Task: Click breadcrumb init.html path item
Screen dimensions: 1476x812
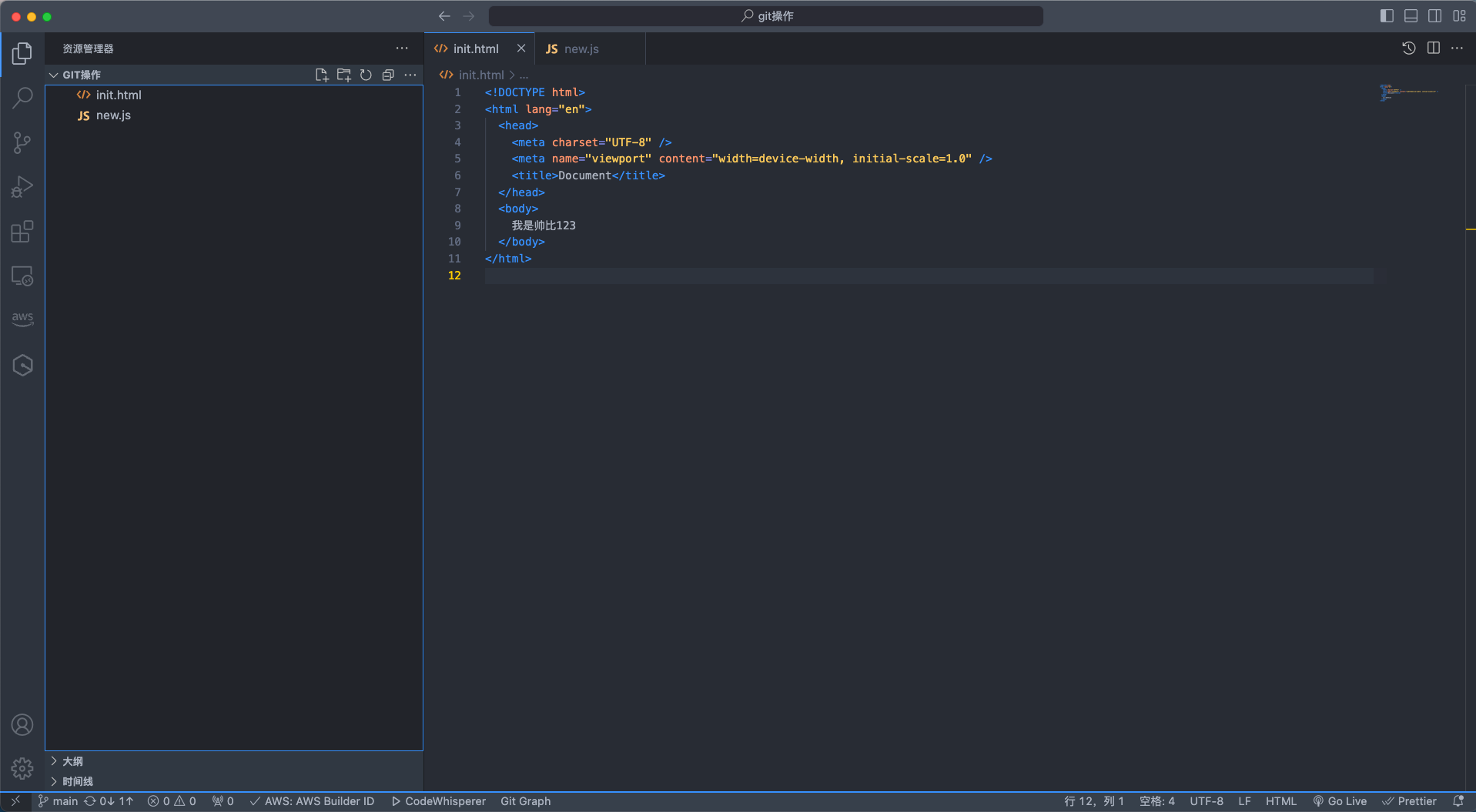Action: coord(471,75)
